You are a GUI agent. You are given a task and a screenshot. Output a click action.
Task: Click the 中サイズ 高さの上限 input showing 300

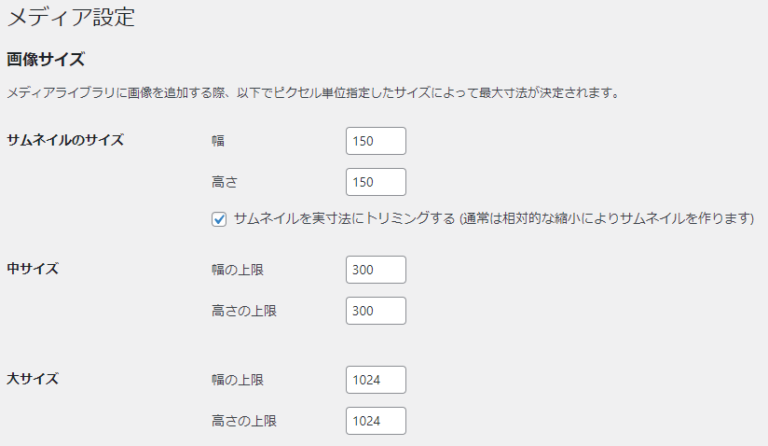point(375,311)
